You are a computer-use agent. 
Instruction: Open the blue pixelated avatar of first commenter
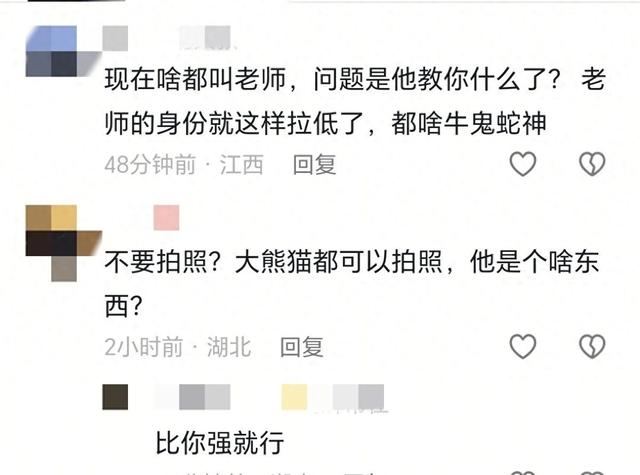click(x=63, y=51)
